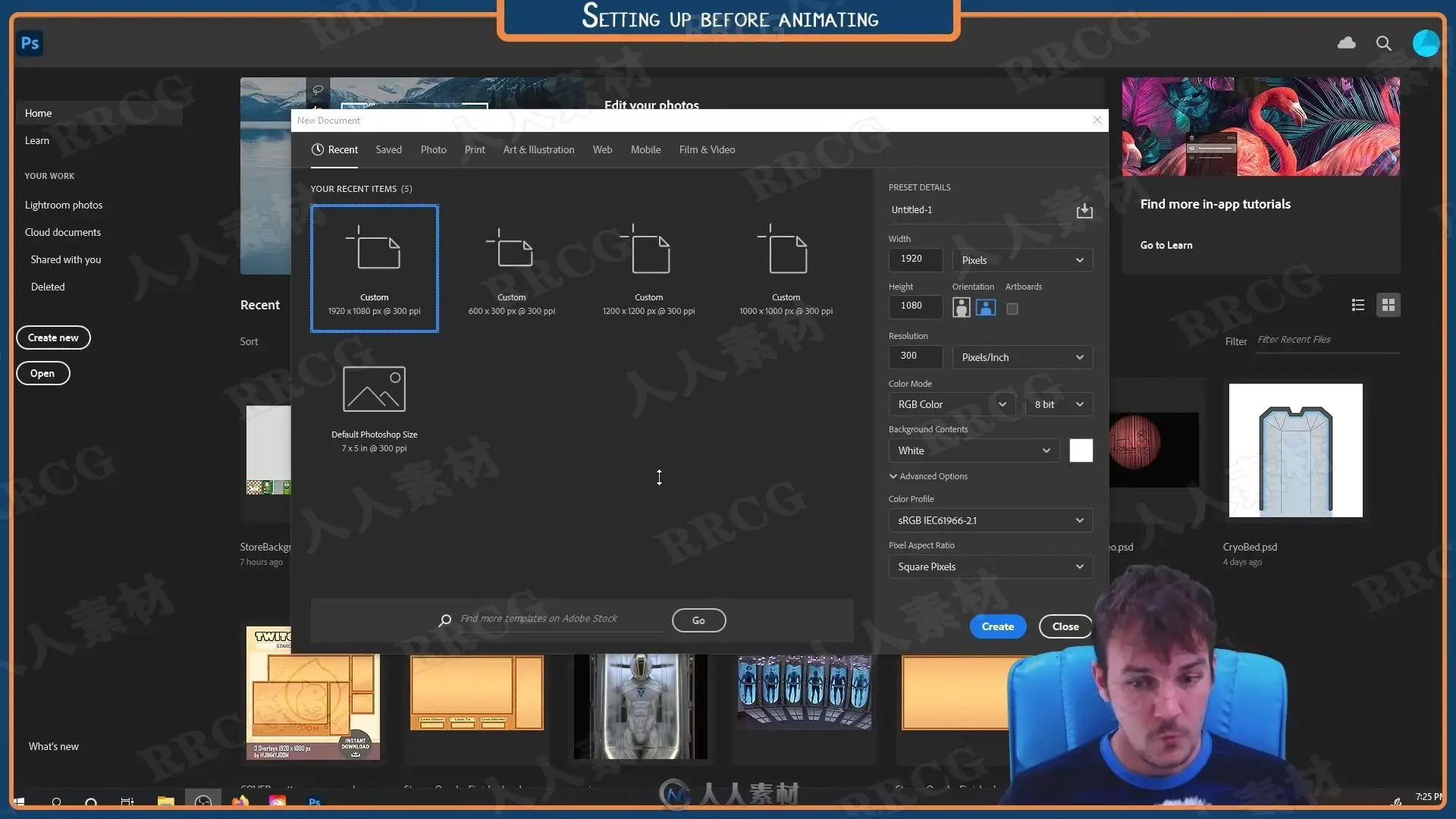The height and width of the screenshot is (819, 1456).
Task: Click the Photoshop logo in the top bar
Action: point(30,43)
